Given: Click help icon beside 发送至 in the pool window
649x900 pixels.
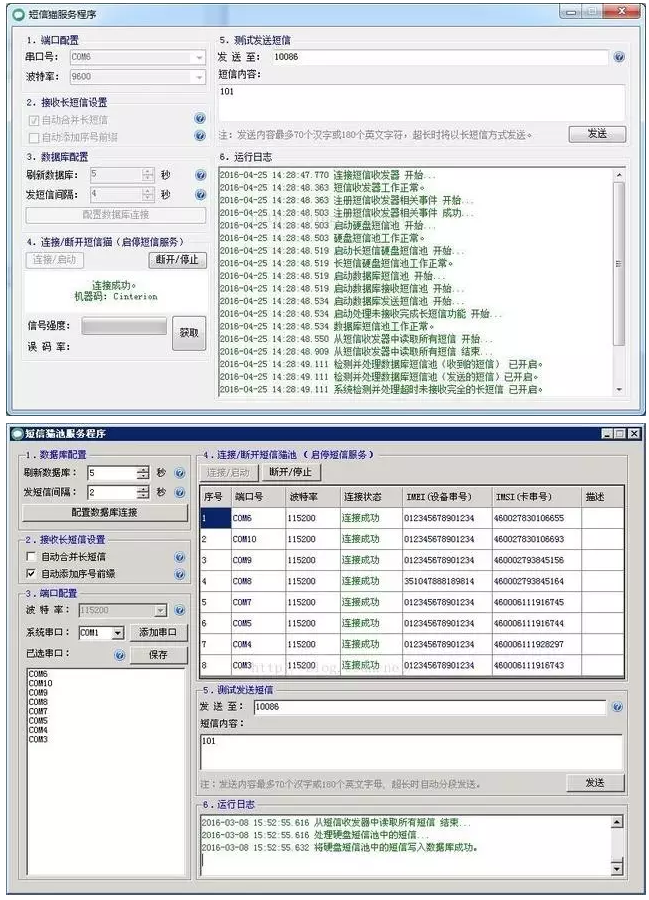Looking at the screenshot, I should (617, 707).
